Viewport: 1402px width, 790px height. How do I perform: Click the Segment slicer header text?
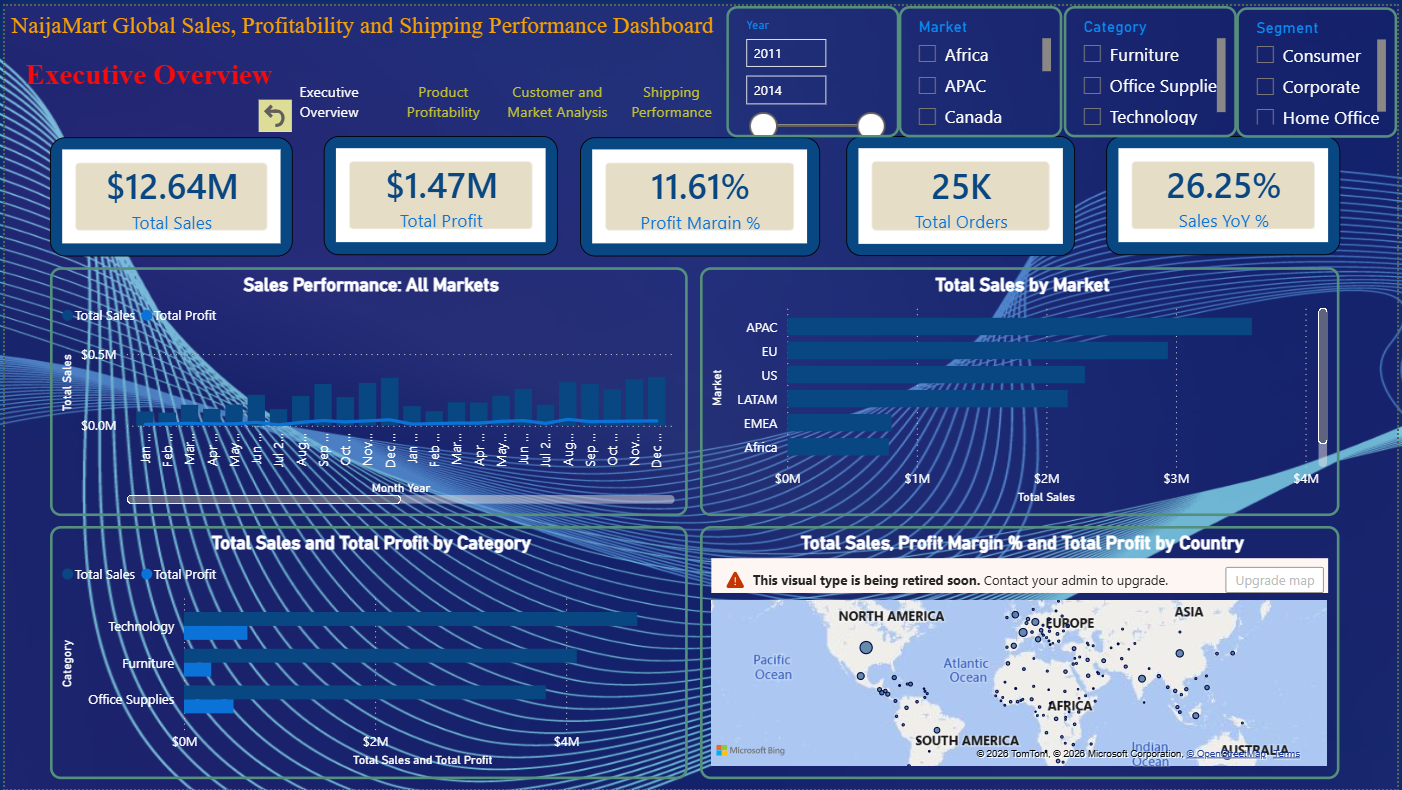point(1287,28)
